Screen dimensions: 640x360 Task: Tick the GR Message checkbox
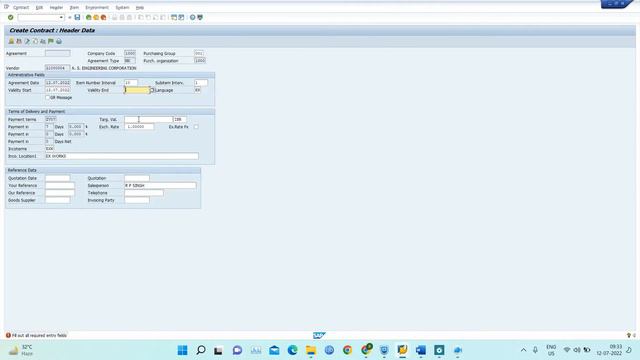click(47, 98)
